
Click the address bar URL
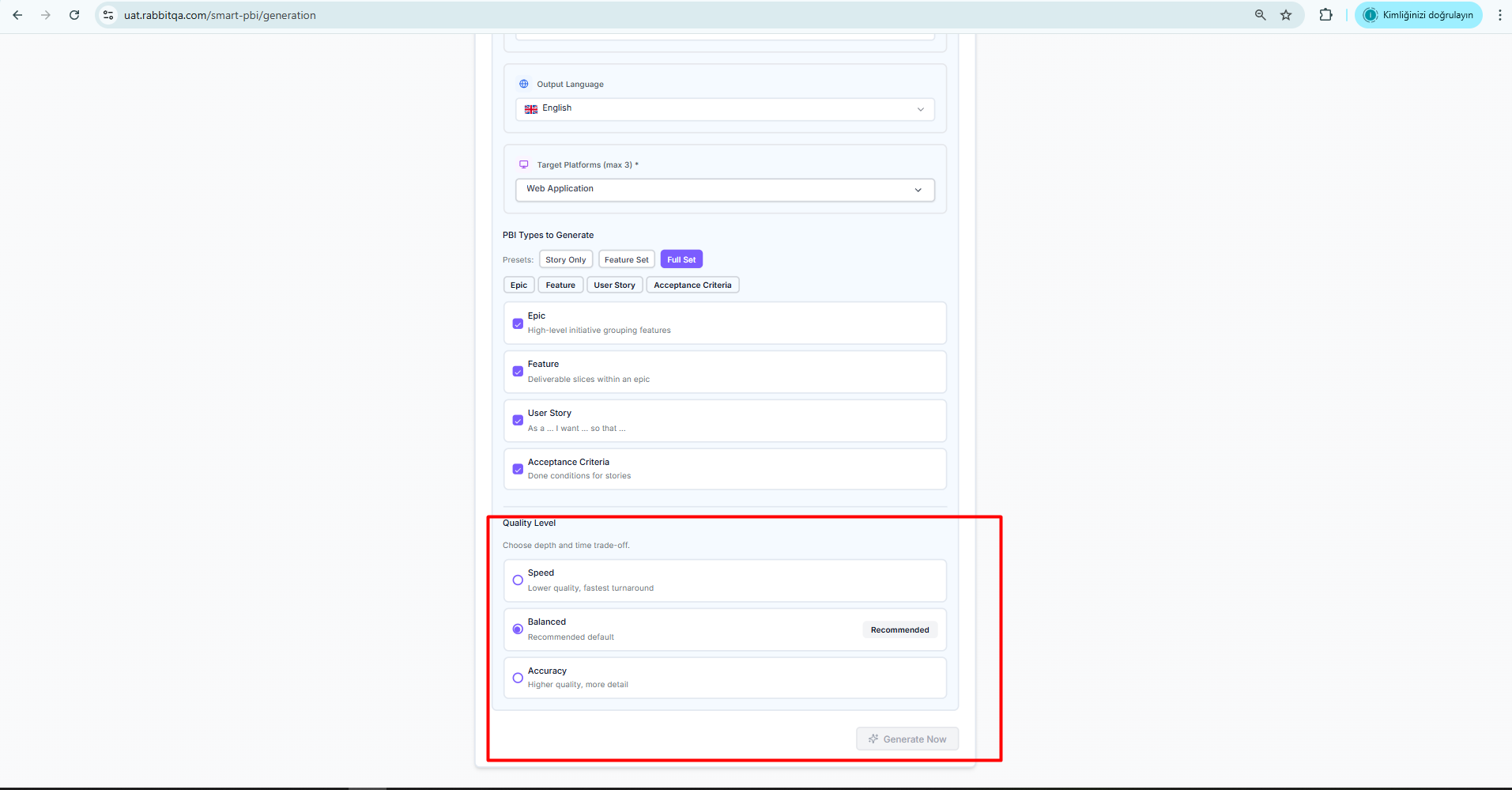pos(220,15)
